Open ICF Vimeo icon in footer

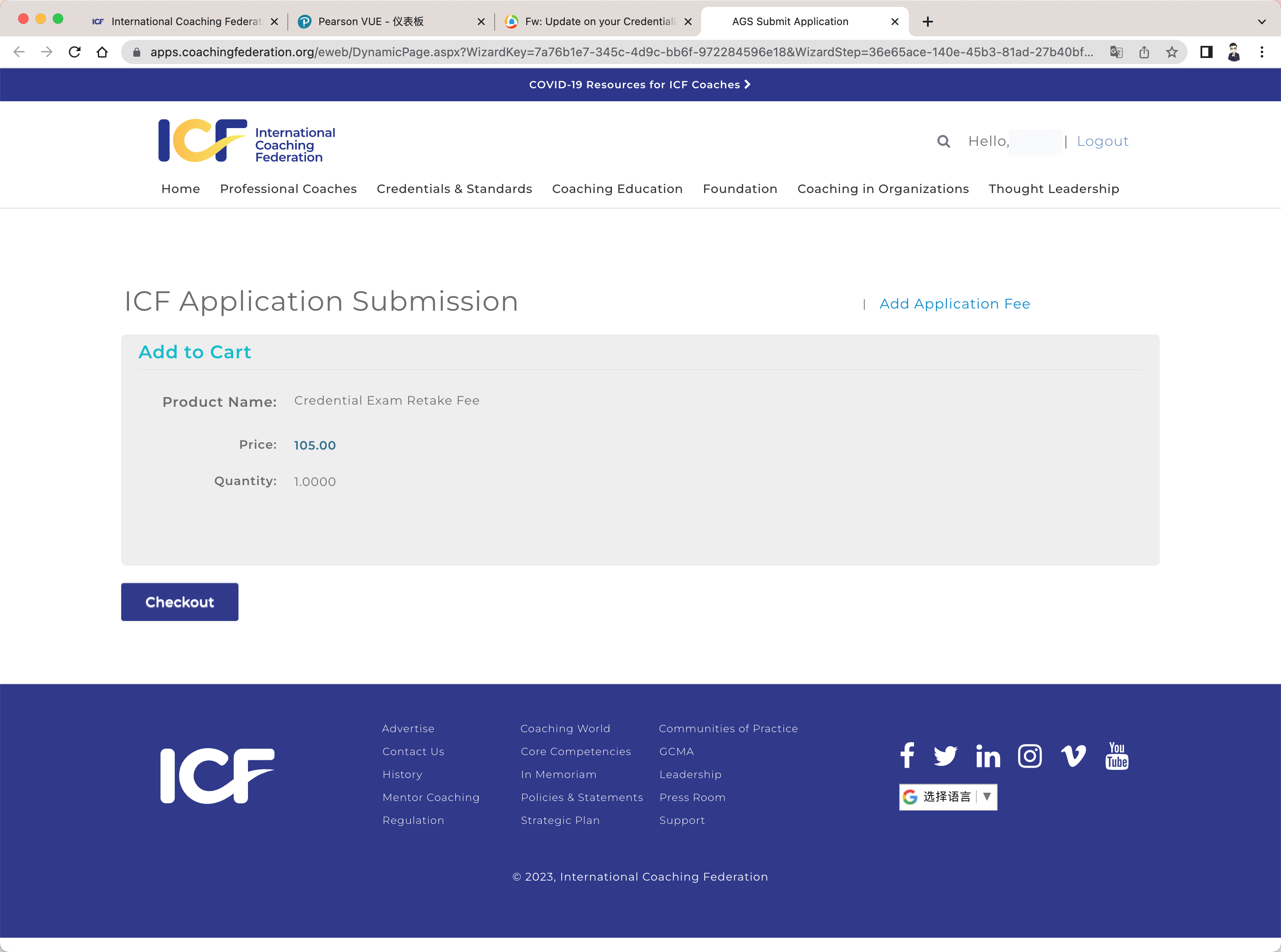point(1073,756)
